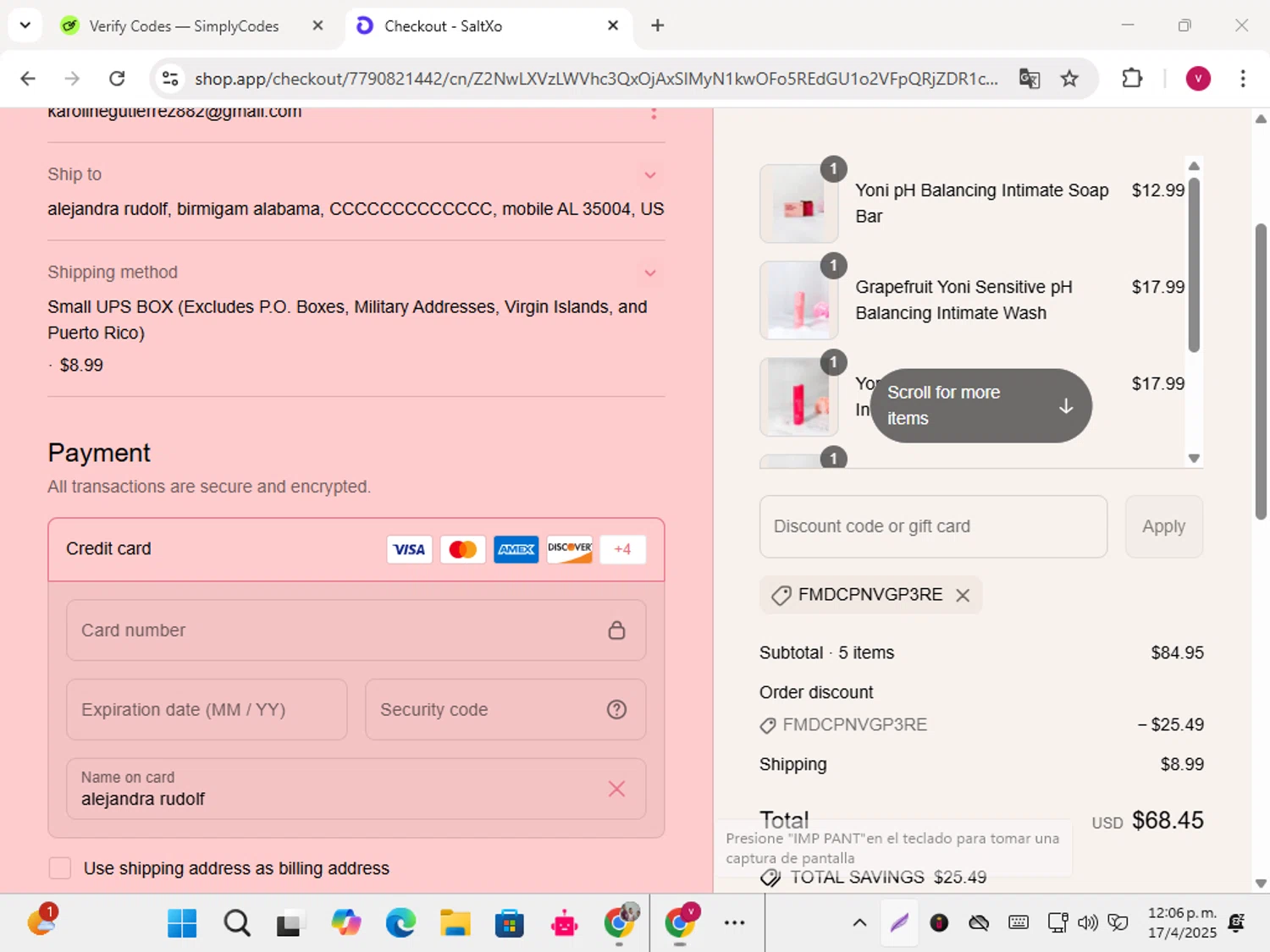Click the Grapefruit Yoni Intimate Wash thumbnail

[798, 300]
